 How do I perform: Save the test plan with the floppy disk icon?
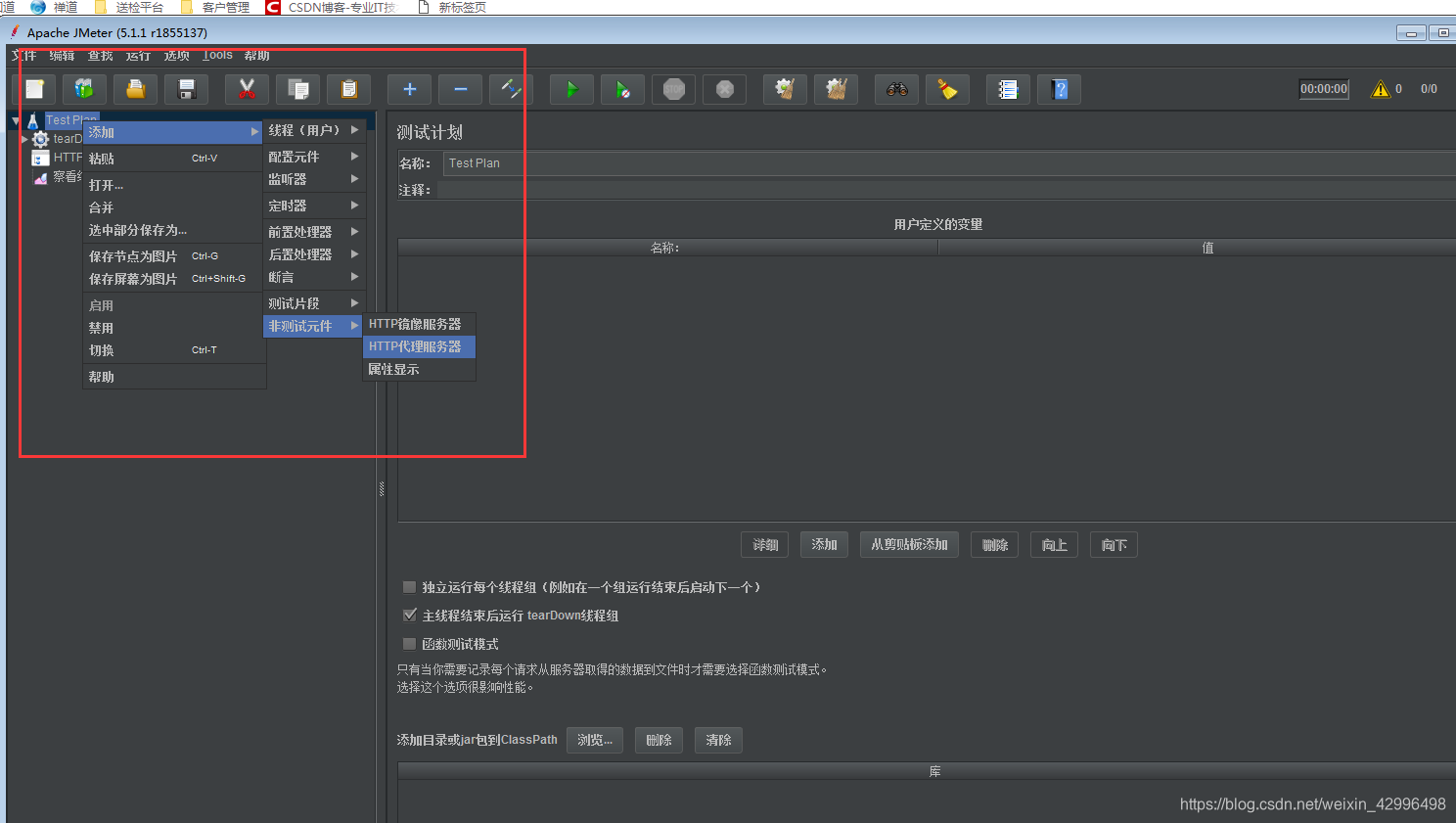point(187,89)
